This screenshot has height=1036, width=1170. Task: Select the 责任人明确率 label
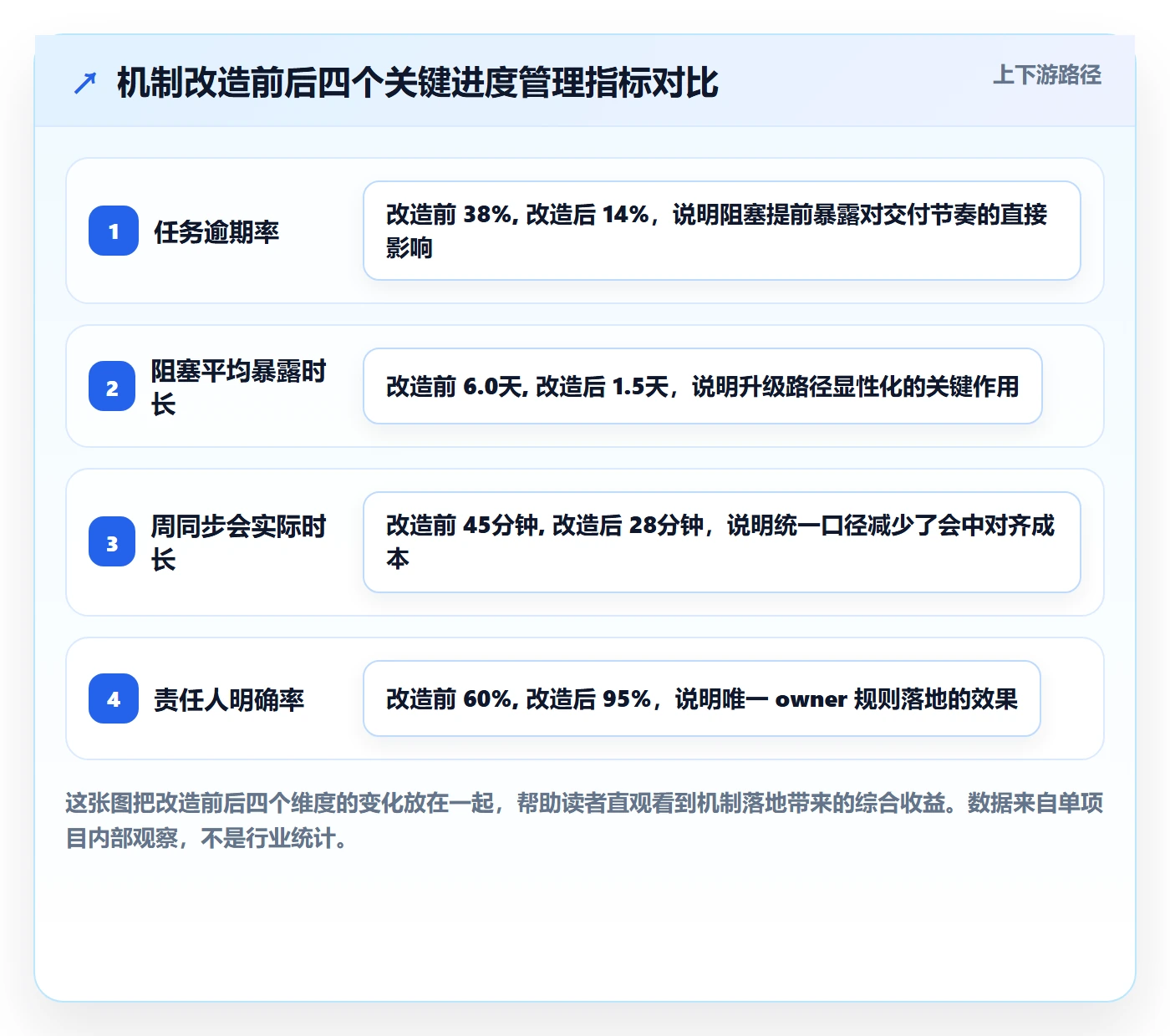pyautogui.click(x=229, y=699)
